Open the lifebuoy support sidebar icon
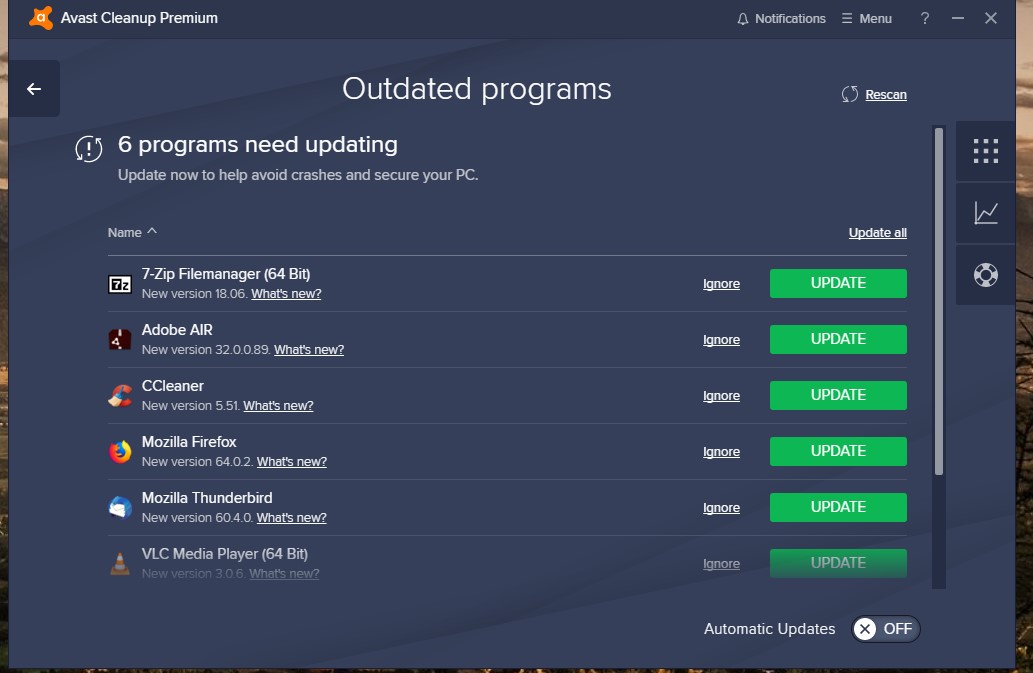This screenshot has height=673, width=1033. point(986,275)
